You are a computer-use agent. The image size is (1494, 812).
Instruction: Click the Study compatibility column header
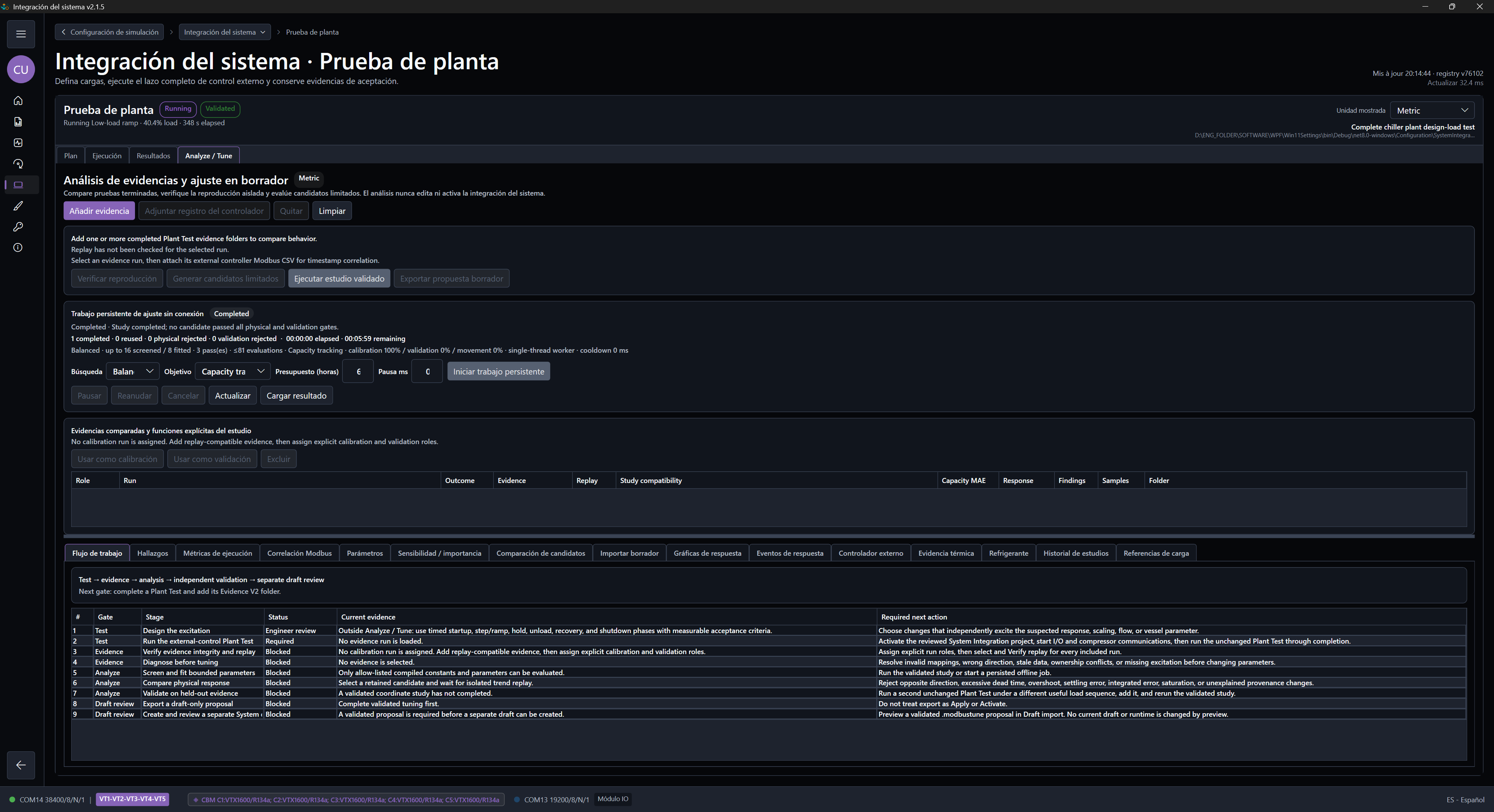click(x=776, y=481)
